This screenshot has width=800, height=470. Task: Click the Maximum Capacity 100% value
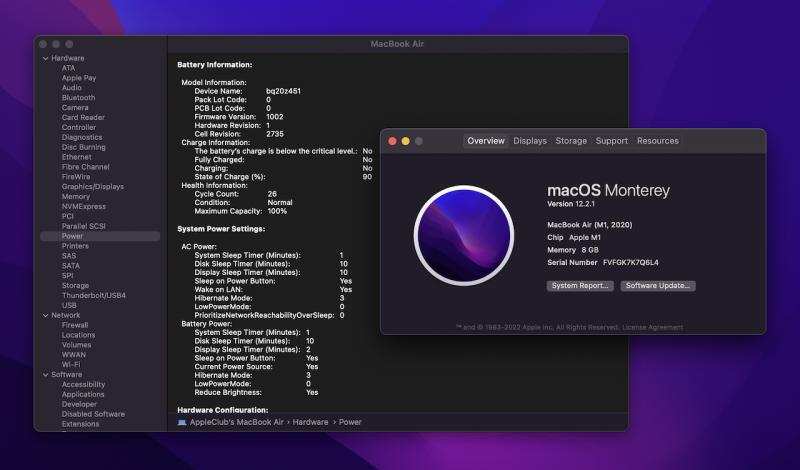[277, 211]
